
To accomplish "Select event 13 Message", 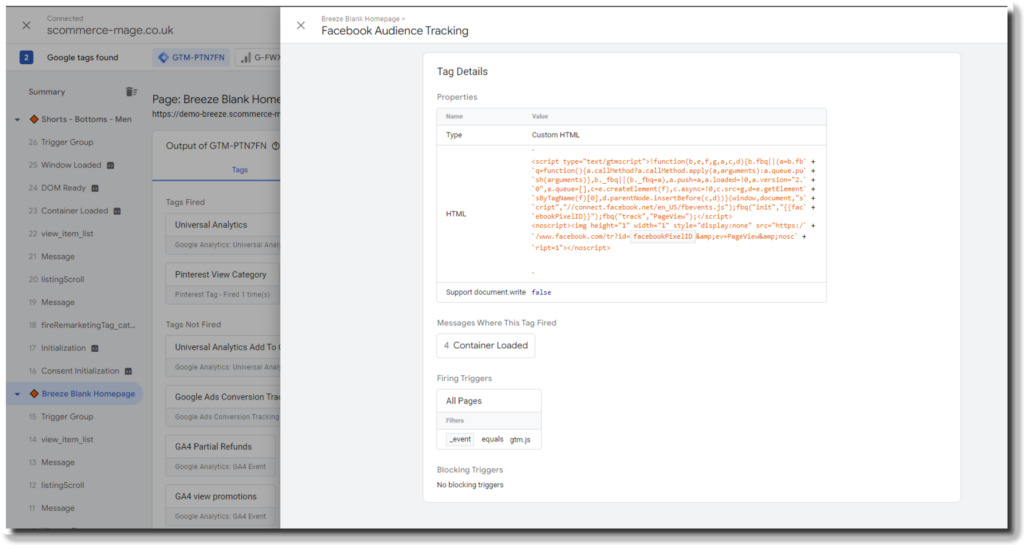I will [x=52, y=462].
